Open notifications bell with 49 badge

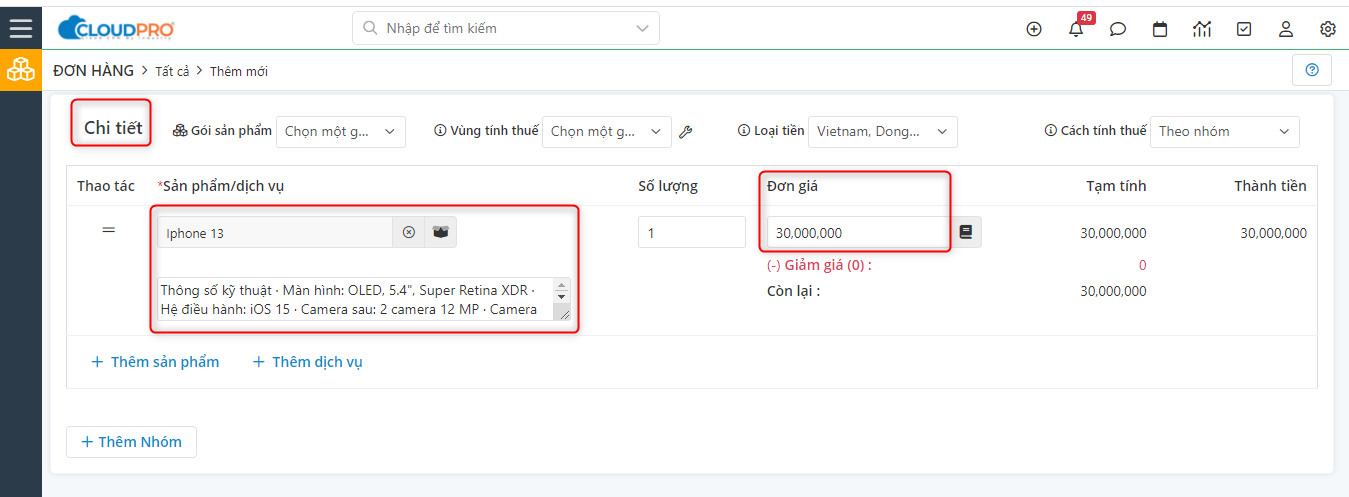point(1076,29)
